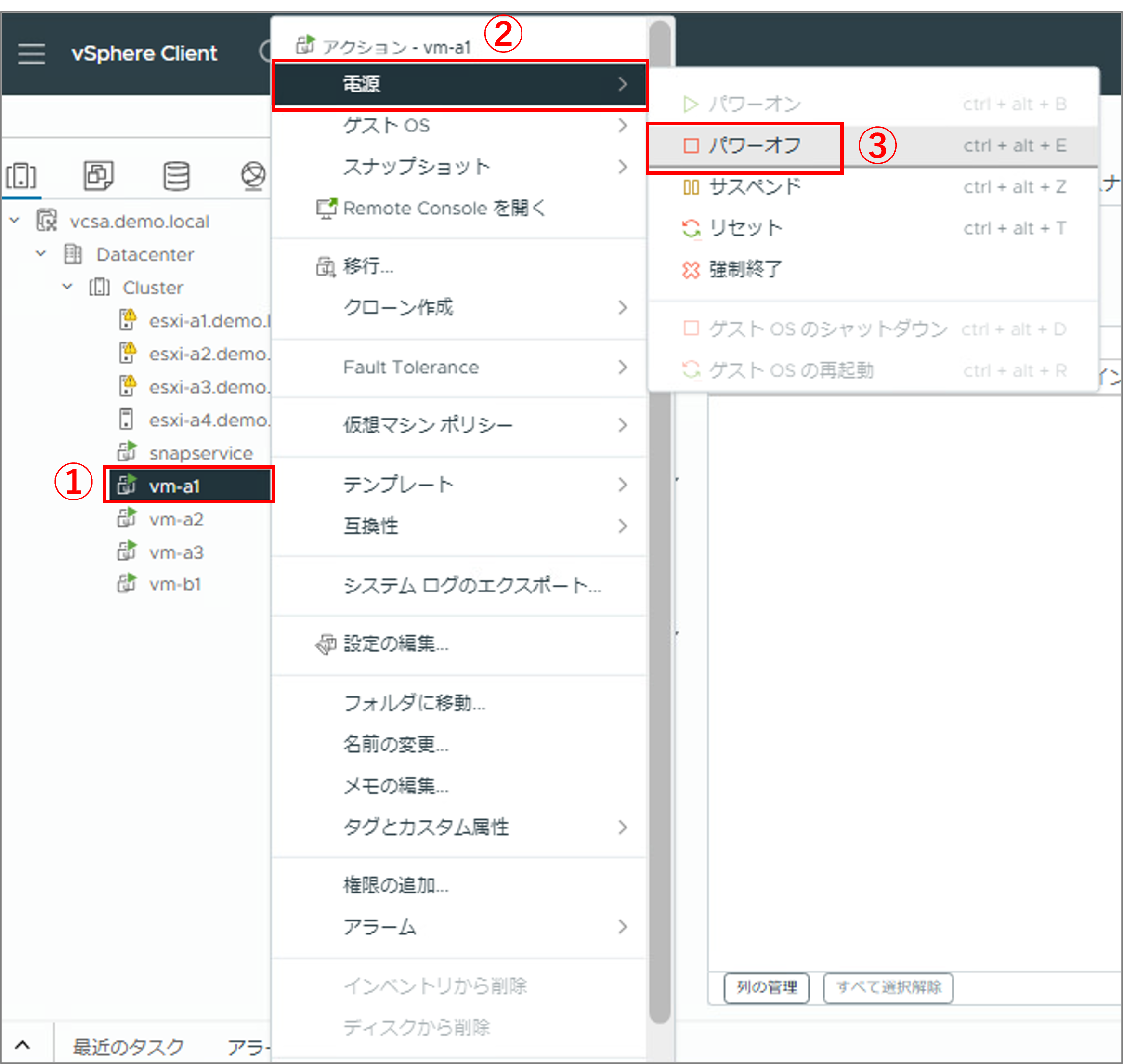Select フォルダに移動... menu entry
Viewport: 1123px width, 1064px height.
[x=459, y=704]
